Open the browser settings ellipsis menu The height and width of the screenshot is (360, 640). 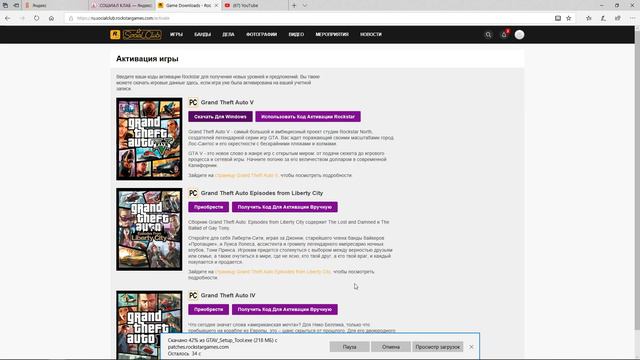[632, 18]
